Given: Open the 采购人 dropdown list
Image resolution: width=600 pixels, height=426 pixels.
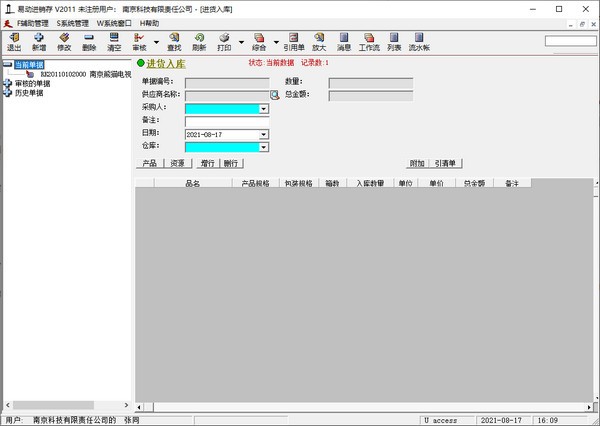Looking at the screenshot, I should [x=264, y=108].
